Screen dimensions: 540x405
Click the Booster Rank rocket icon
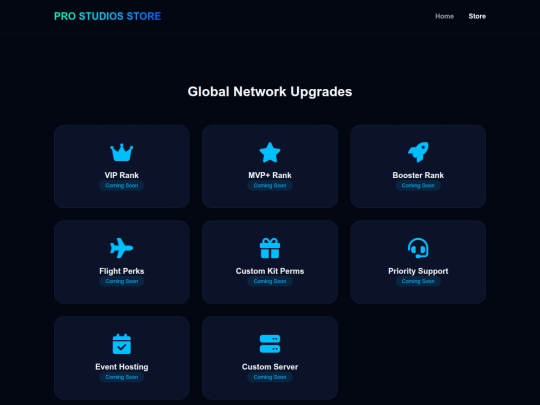pos(418,152)
